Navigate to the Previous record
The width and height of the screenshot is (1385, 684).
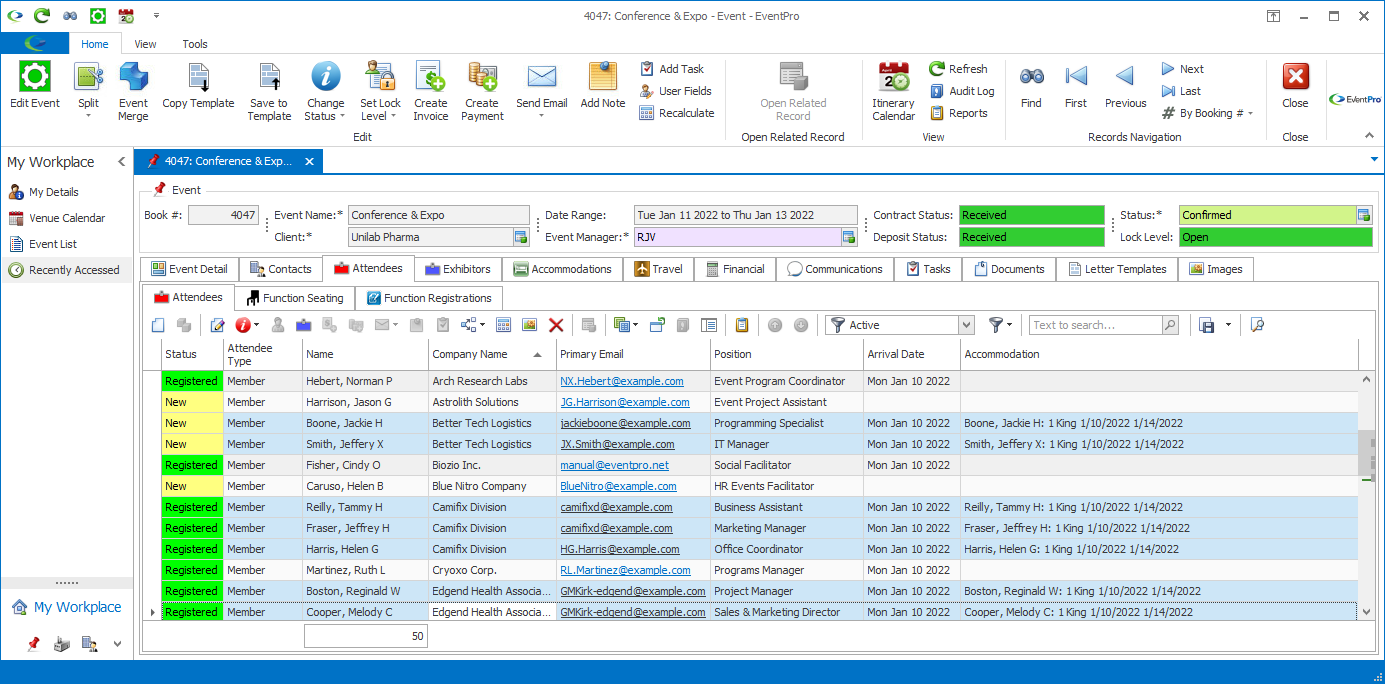1126,86
